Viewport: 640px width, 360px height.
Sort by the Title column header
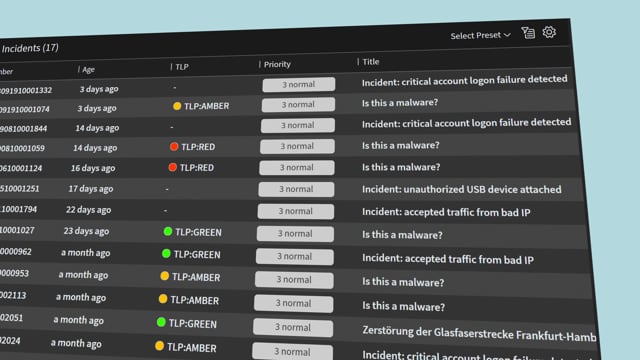pos(371,62)
